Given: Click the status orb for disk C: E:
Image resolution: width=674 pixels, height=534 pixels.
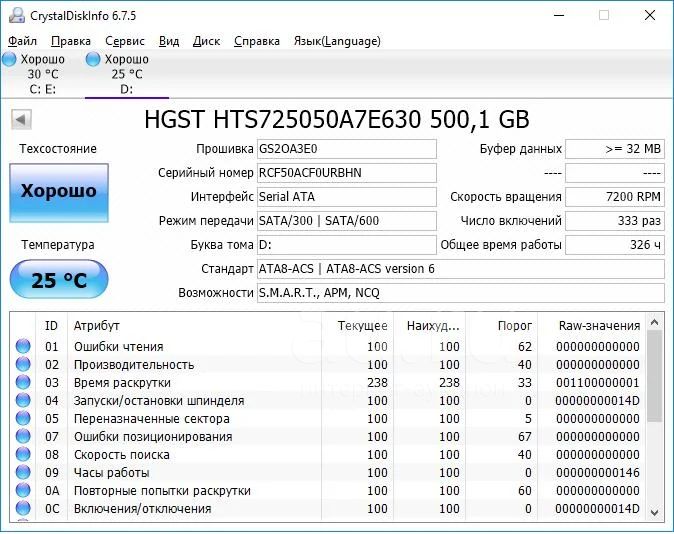Looking at the screenshot, I should pos(9,59).
